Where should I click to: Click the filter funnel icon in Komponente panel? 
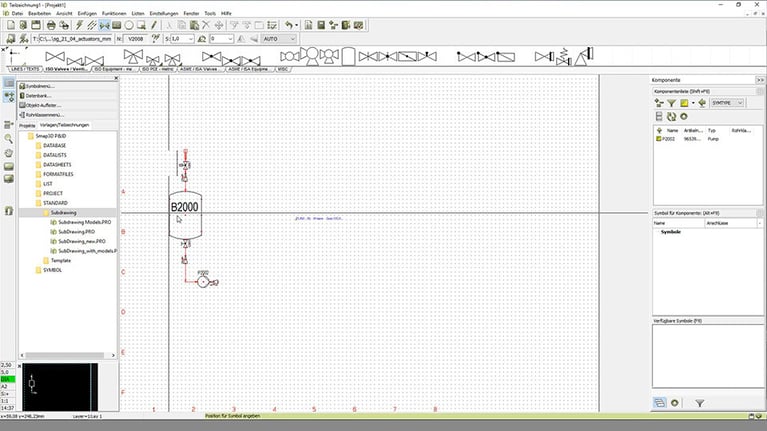671,103
